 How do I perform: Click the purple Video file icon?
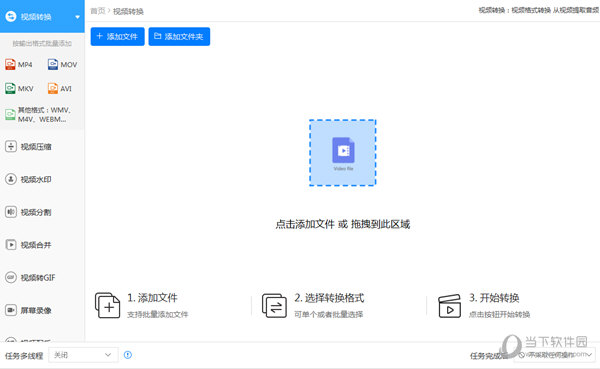(343, 150)
